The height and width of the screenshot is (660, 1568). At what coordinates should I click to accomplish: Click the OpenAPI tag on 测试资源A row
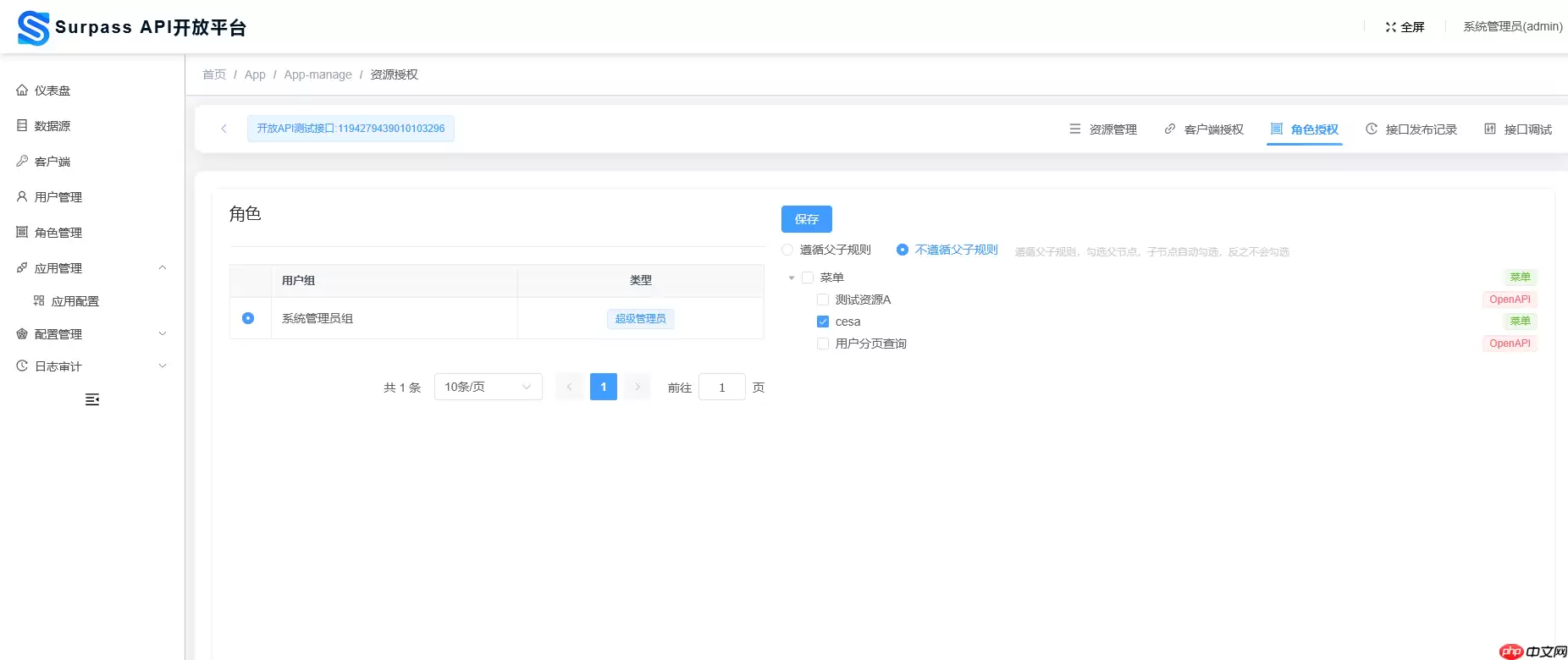(1510, 300)
